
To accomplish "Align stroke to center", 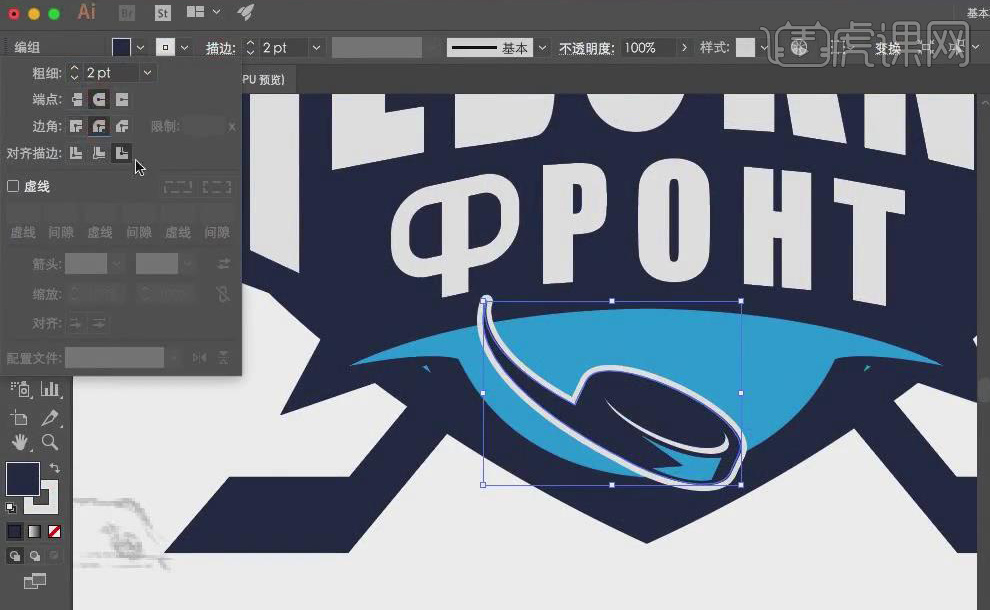I will pyautogui.click(x=76, y=153).
